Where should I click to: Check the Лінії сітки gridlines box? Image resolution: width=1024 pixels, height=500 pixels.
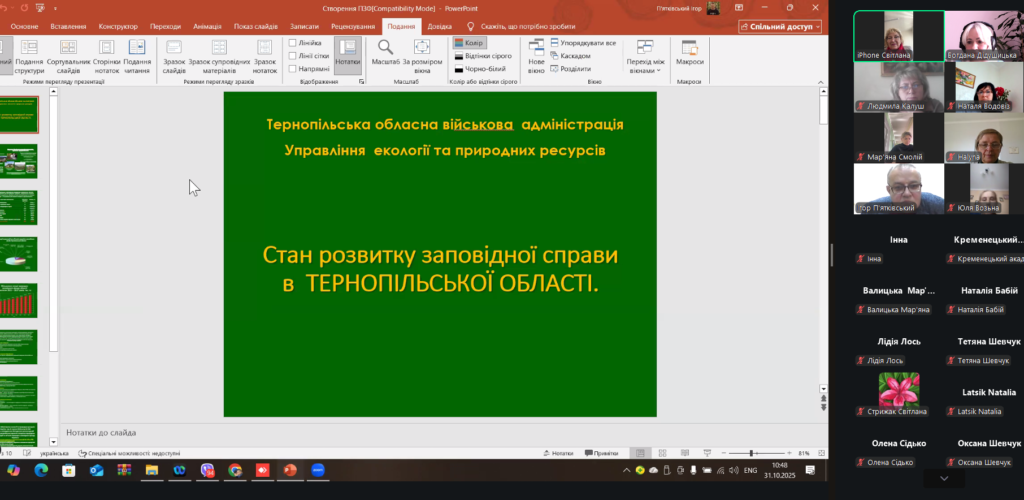point(292,56)
